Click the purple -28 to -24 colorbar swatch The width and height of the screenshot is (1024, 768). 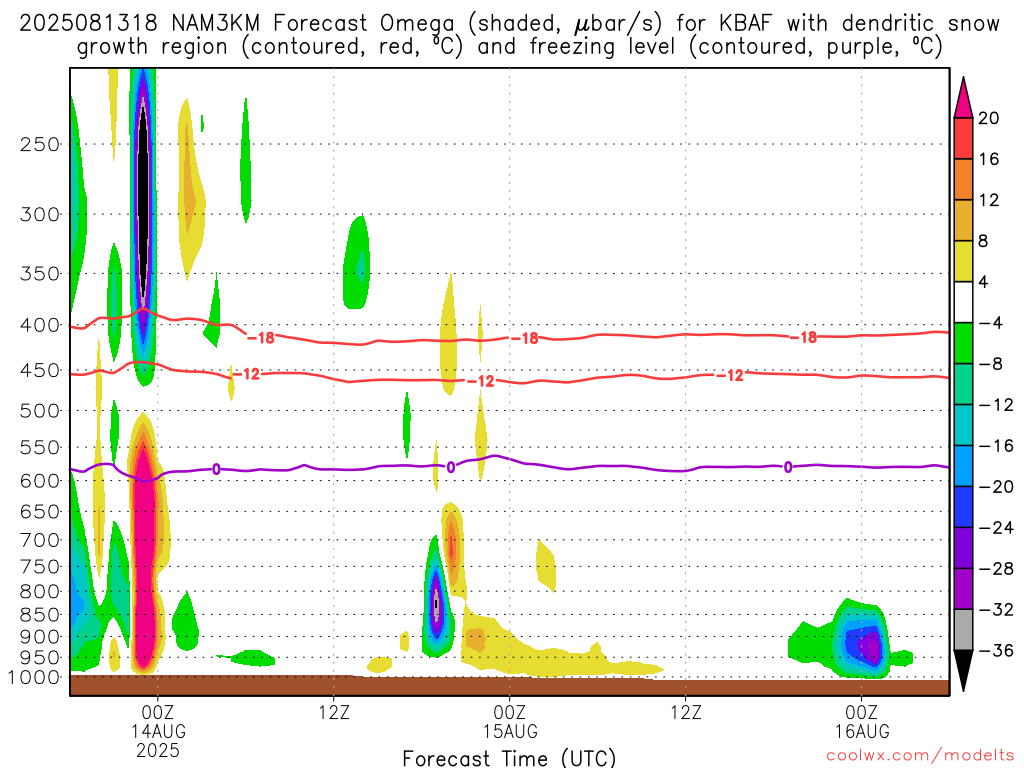963,548
